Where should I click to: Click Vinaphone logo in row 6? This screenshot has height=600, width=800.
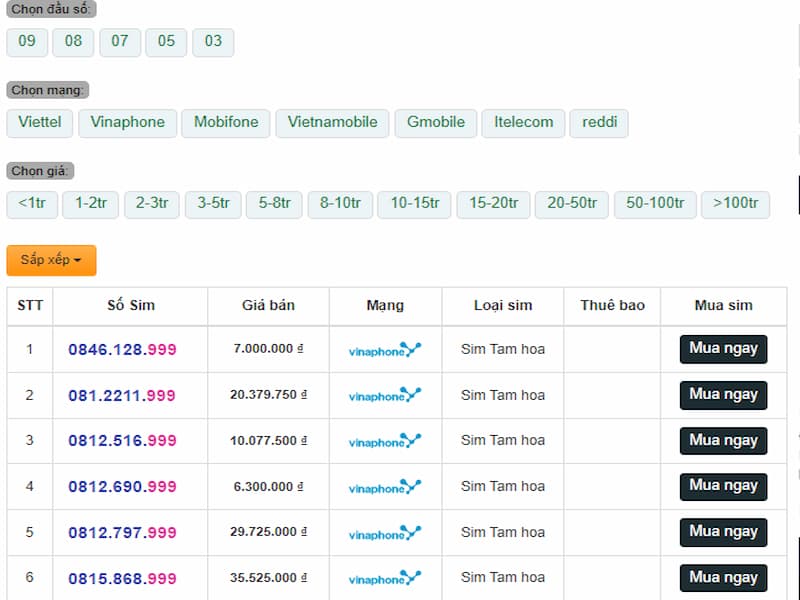click(385, 579)
